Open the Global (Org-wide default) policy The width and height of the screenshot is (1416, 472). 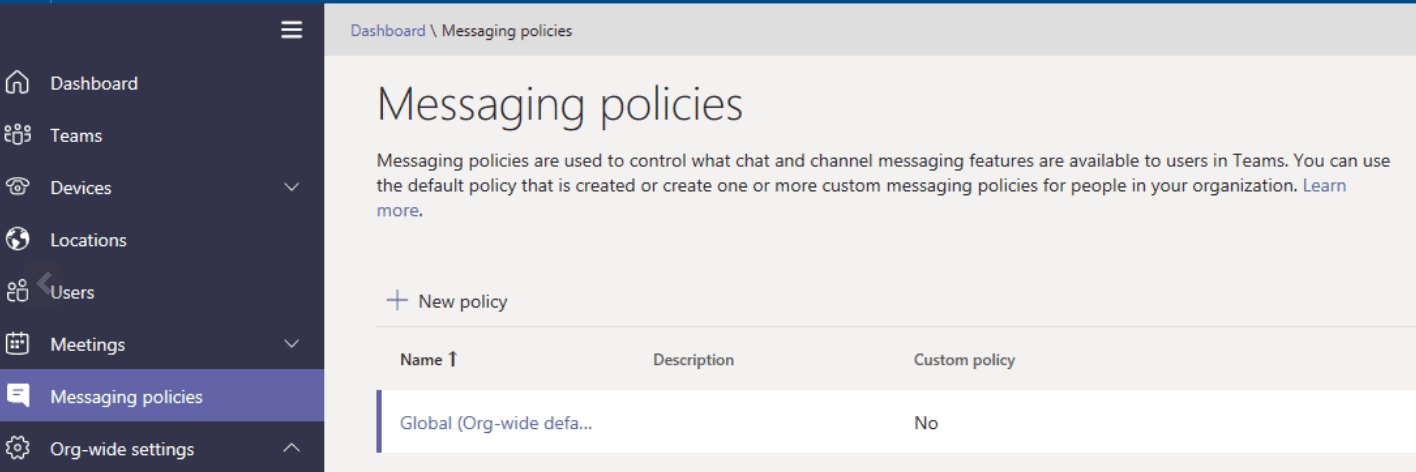coord(496,422)
